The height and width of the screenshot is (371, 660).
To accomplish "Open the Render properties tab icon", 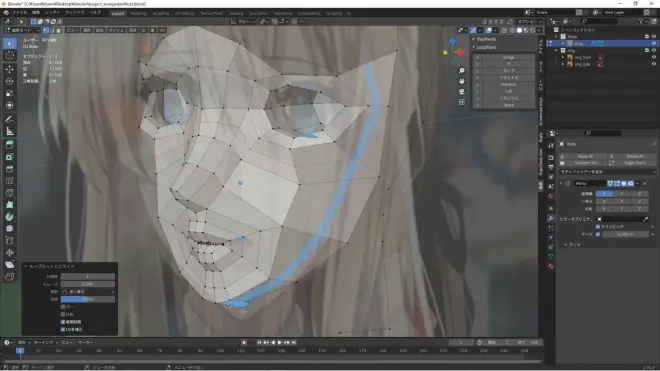I will [x=551, y=157].
